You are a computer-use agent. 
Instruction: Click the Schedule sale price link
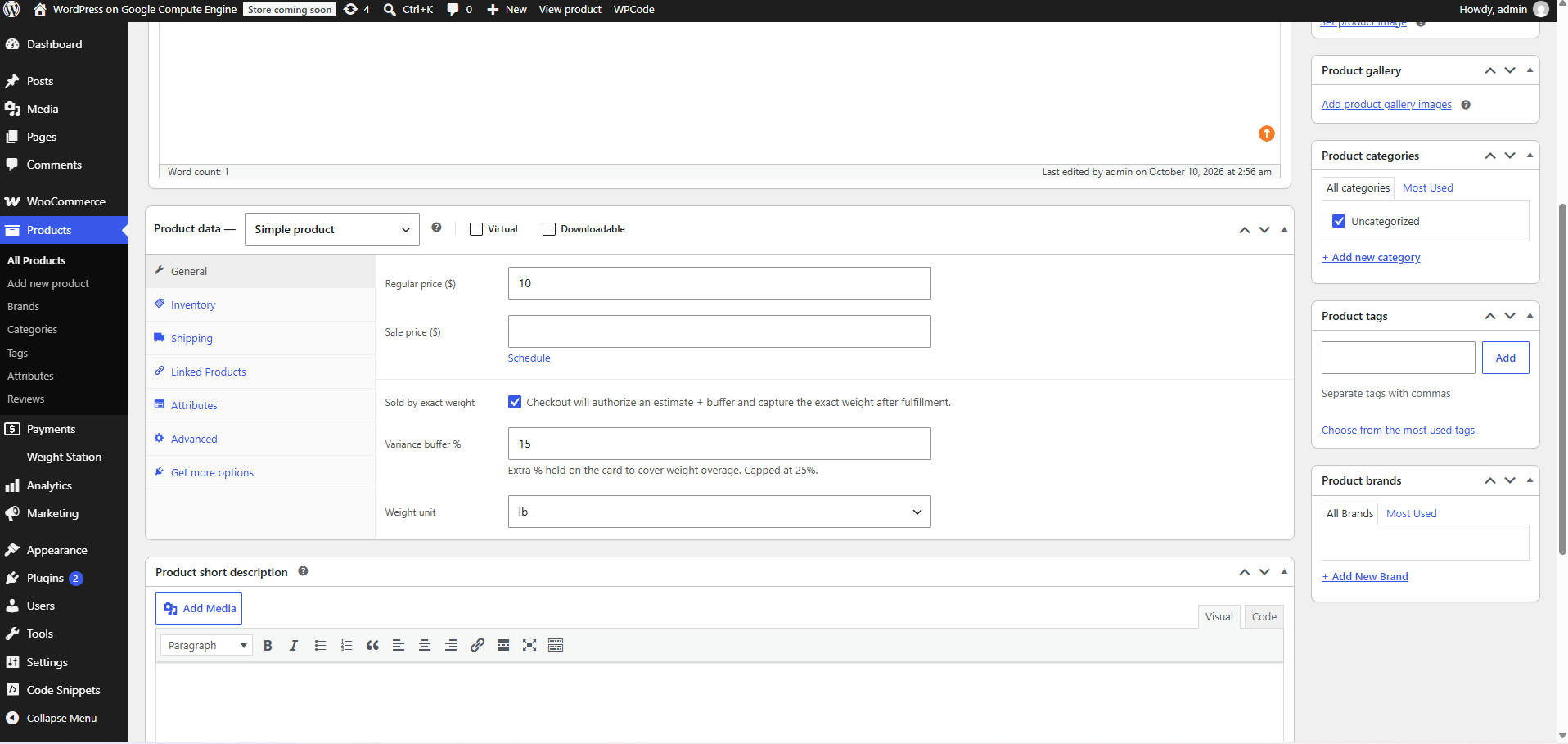pyautogui.click(x=529, y=358)
